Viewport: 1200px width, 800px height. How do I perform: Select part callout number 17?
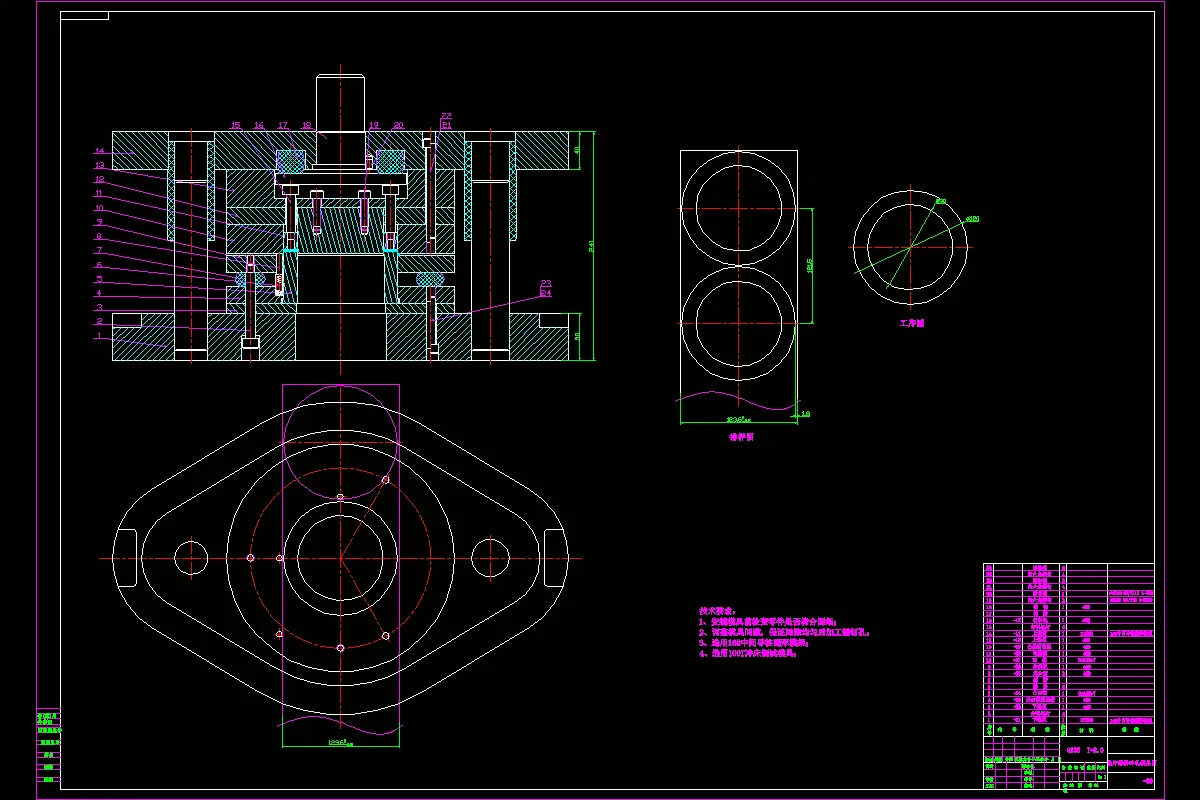(x=283, y=126)
